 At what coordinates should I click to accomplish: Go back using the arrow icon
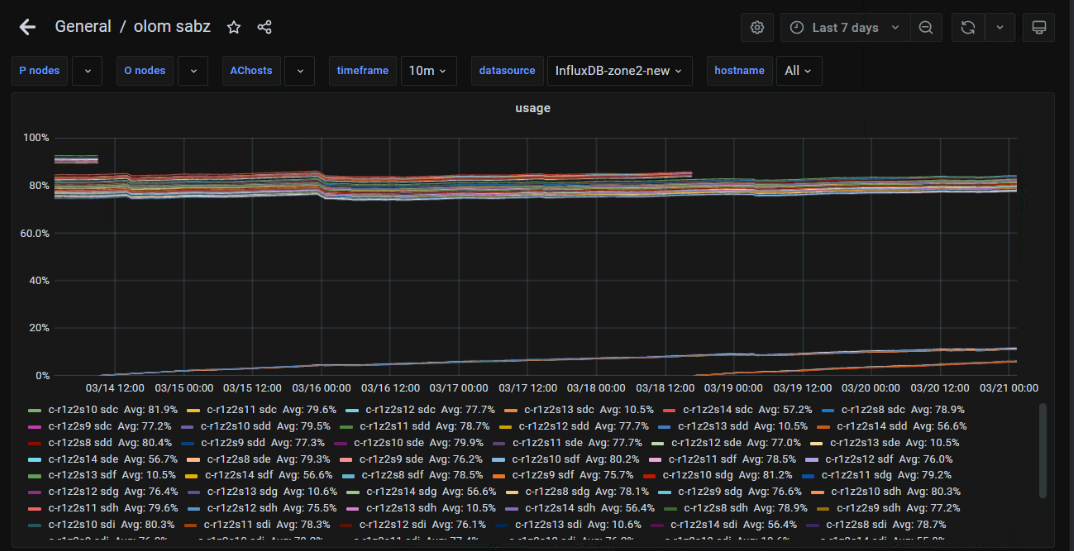27,27
